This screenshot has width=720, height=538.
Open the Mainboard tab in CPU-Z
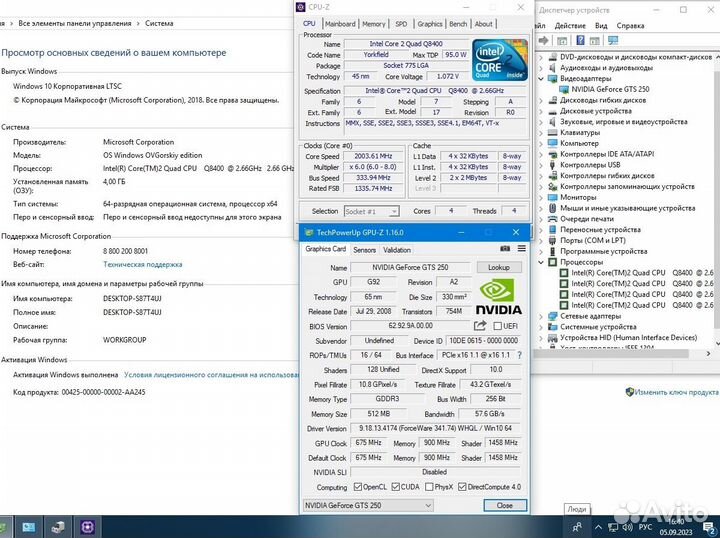click(x=340, y=24)
